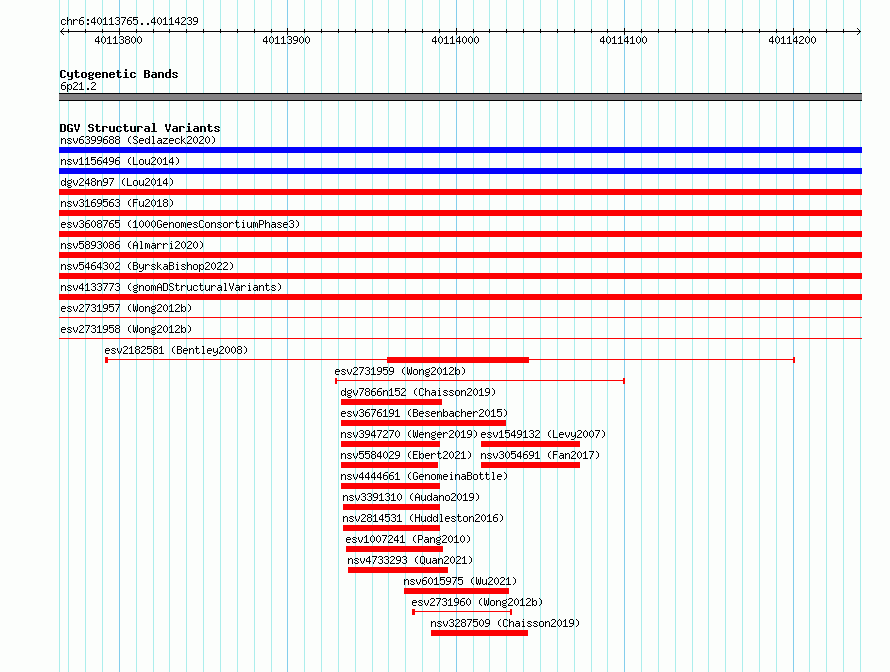The height and width of the screenshot is (672, 890).
Task: Open nsv4133773 (gnomADStructuralVariants) entry
Action: (x=171, y=287)
